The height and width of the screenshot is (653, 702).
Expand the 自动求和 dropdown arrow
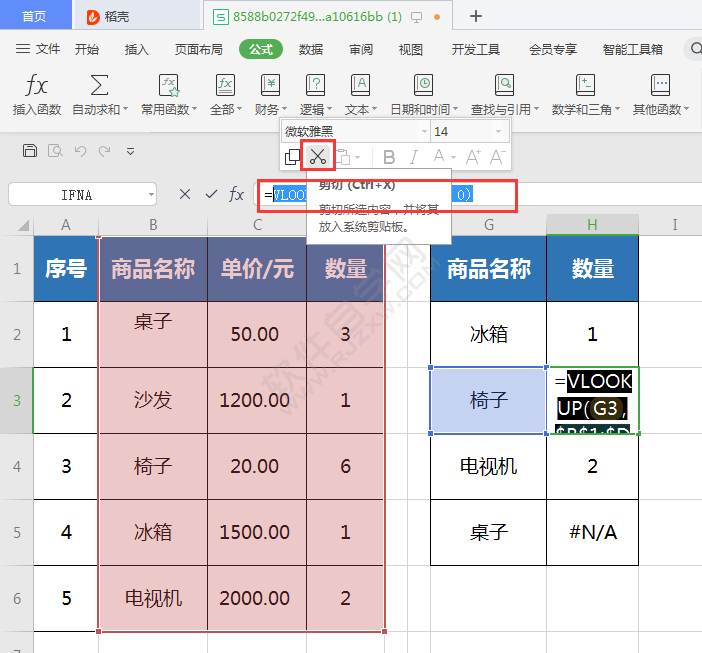point(125,109)
